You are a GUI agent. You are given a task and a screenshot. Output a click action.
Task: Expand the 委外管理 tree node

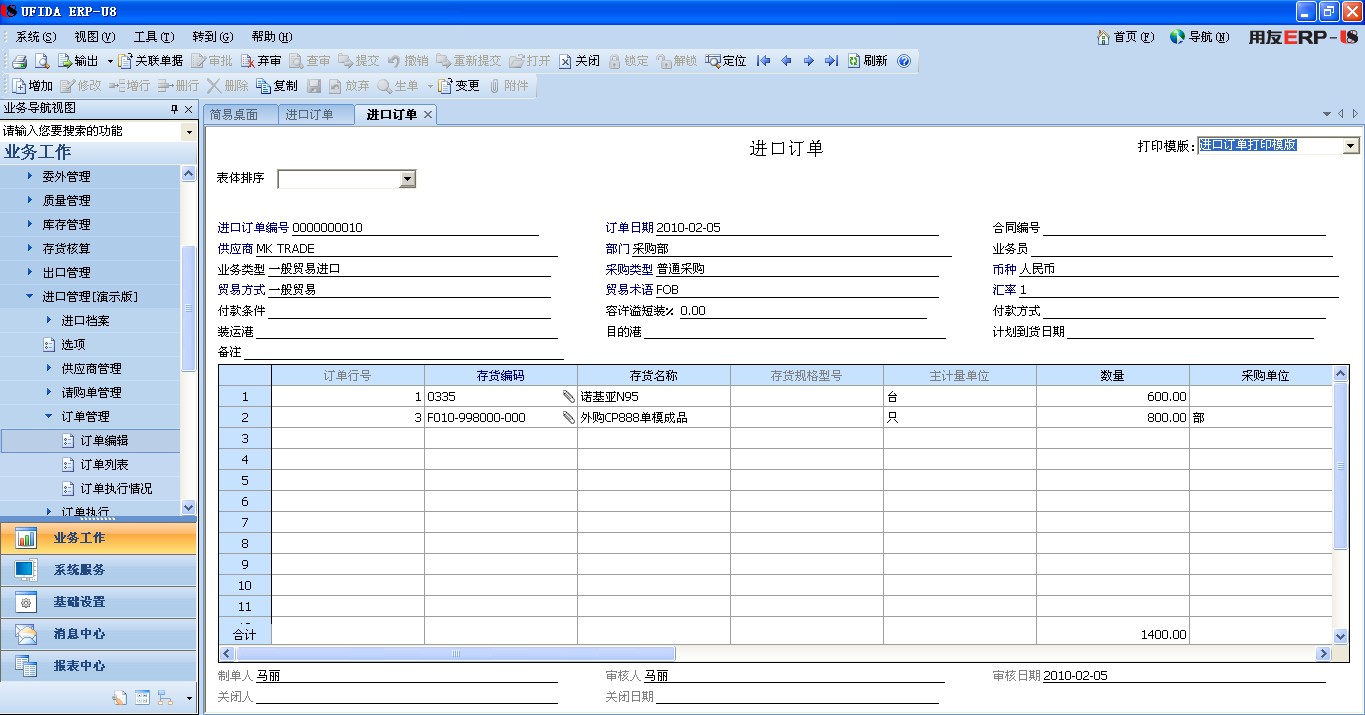30,176
